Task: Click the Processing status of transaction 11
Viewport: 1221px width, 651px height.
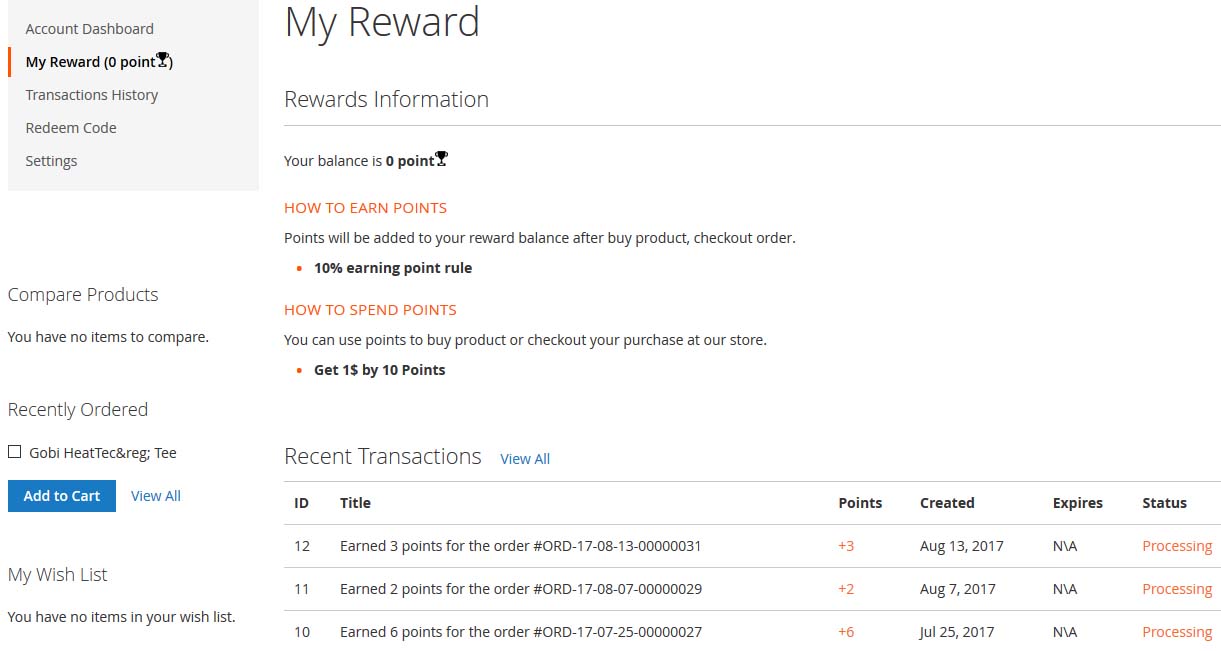Action: tap(1177, 589)
